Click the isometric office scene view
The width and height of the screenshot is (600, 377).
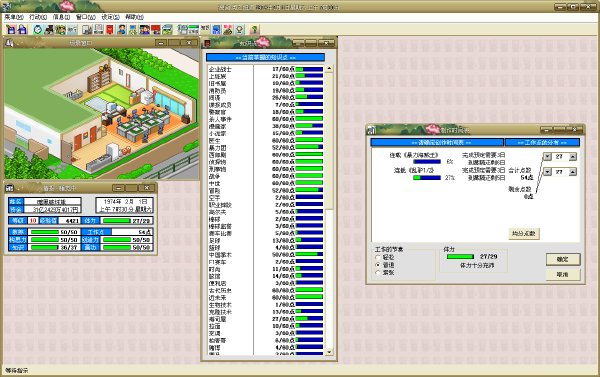102,114
